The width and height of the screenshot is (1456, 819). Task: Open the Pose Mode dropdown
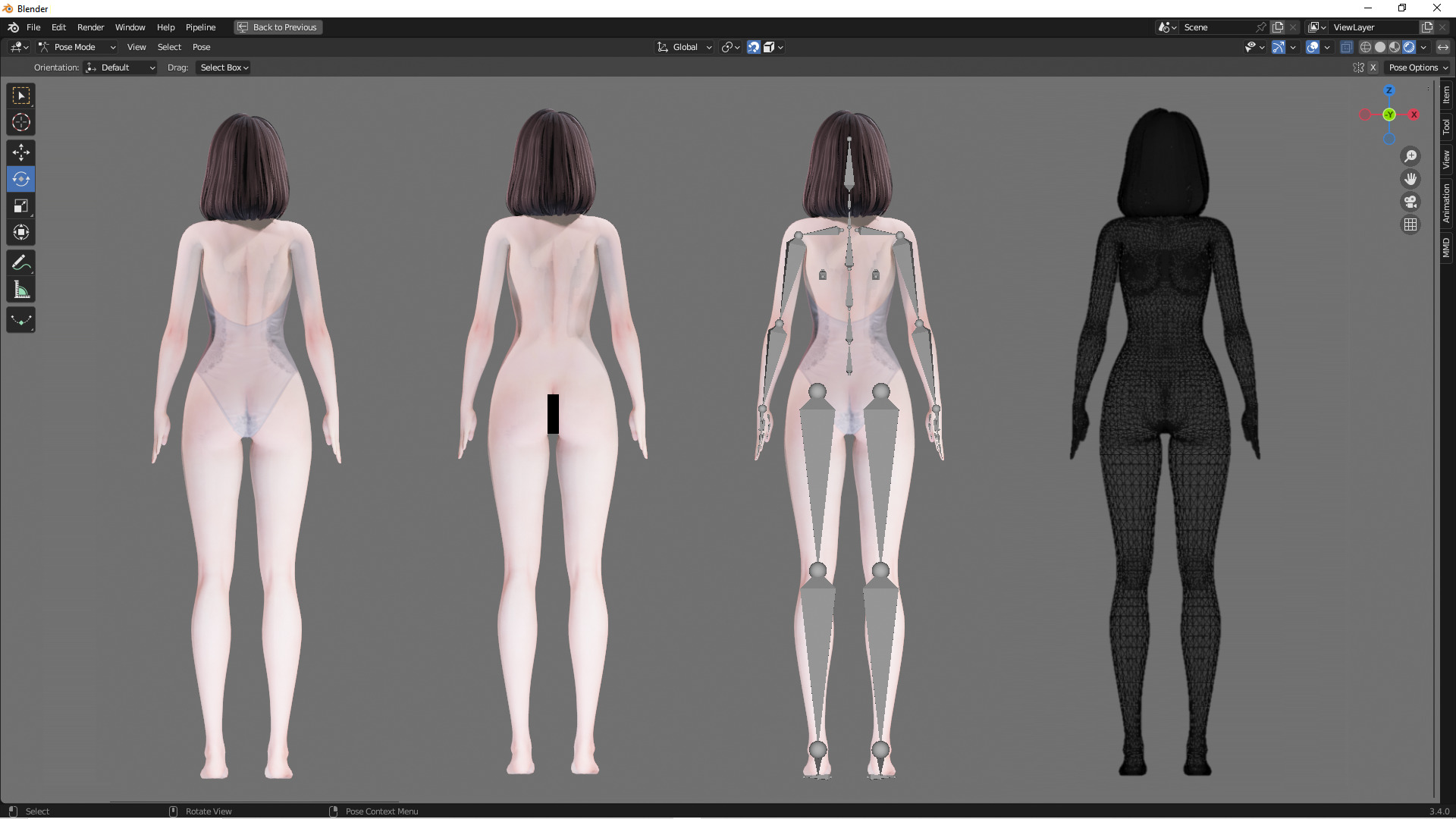(77, 47)
